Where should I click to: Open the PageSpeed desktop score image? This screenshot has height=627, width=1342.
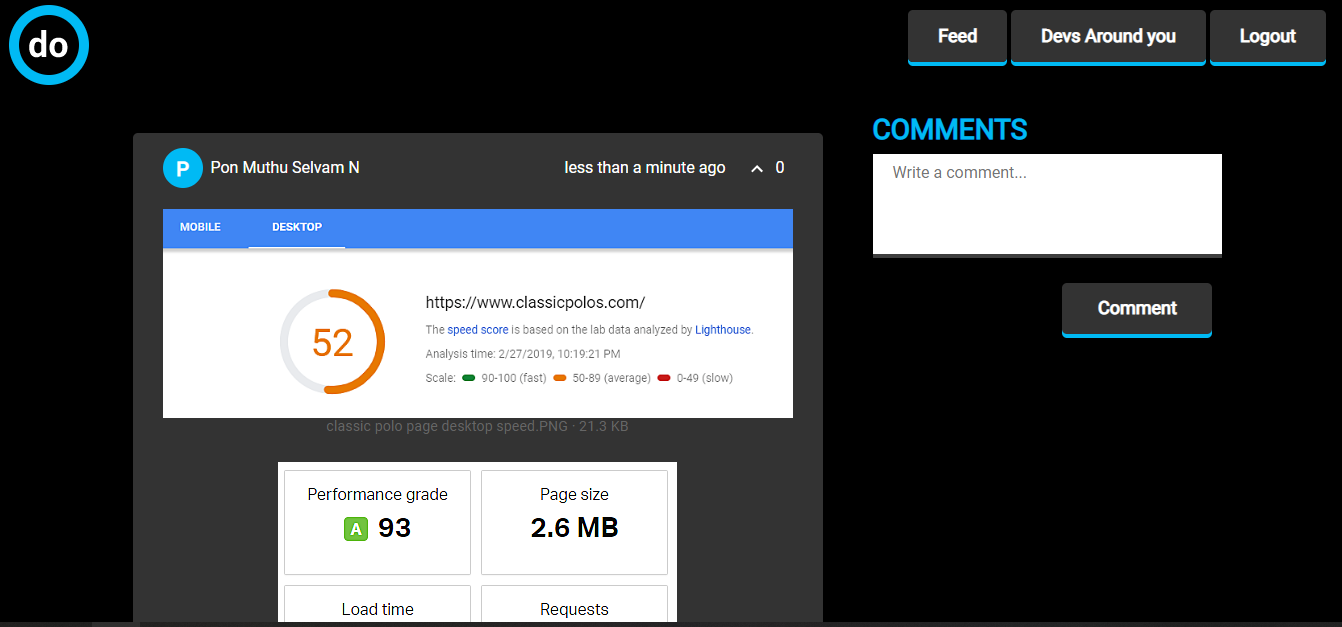478,313
